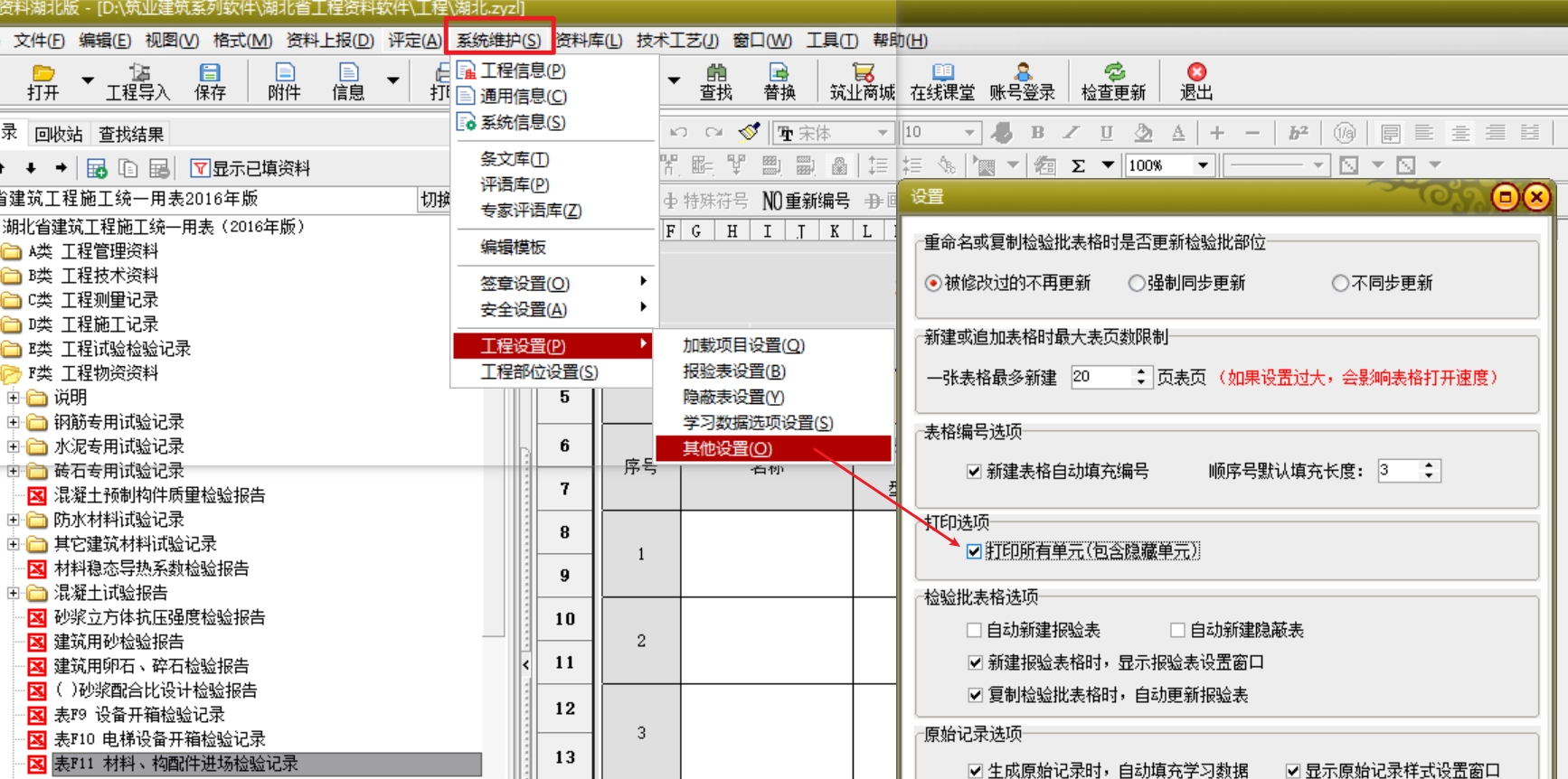Image resolution: width=1568 pixels, height=779 pixels.
Task: Click the 查找 binoculars icon
Action: tap(716, 73)
